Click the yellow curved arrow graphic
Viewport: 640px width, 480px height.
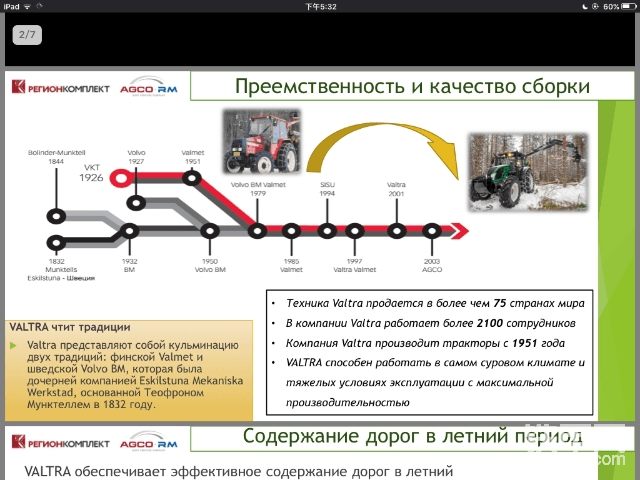coord(382,149)
